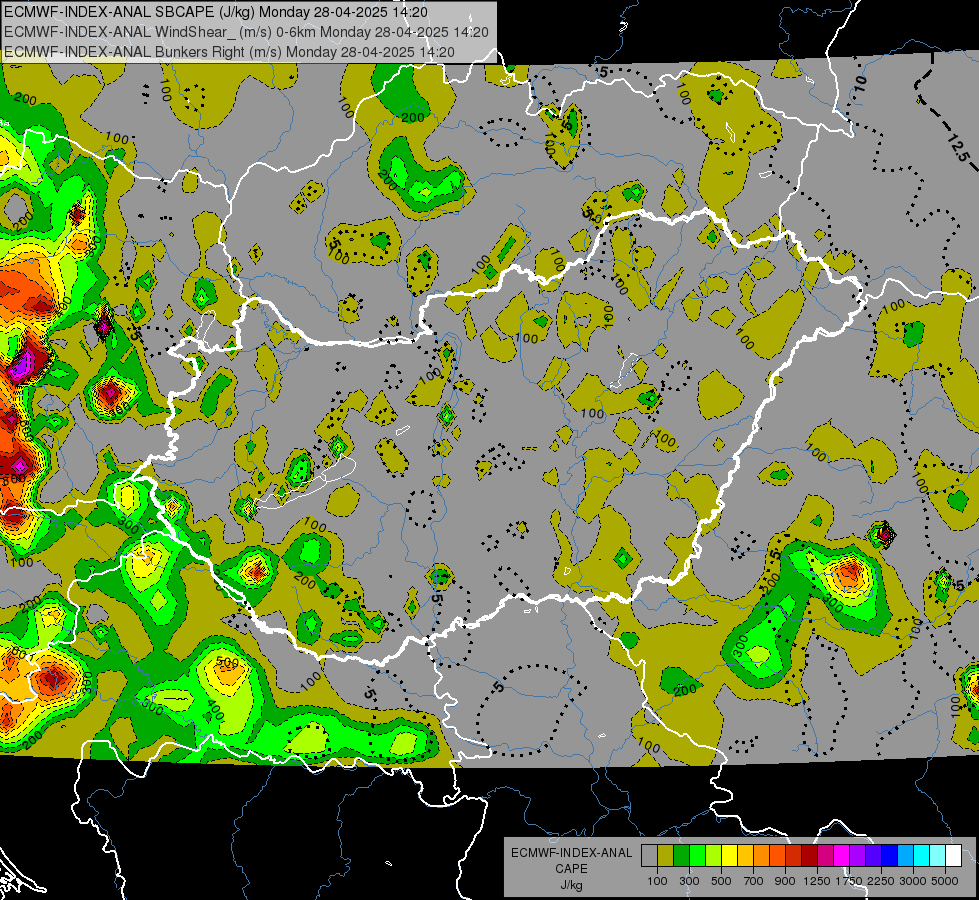
Task: Select the bright magenta legend swatch
Action: coord(842,856)
